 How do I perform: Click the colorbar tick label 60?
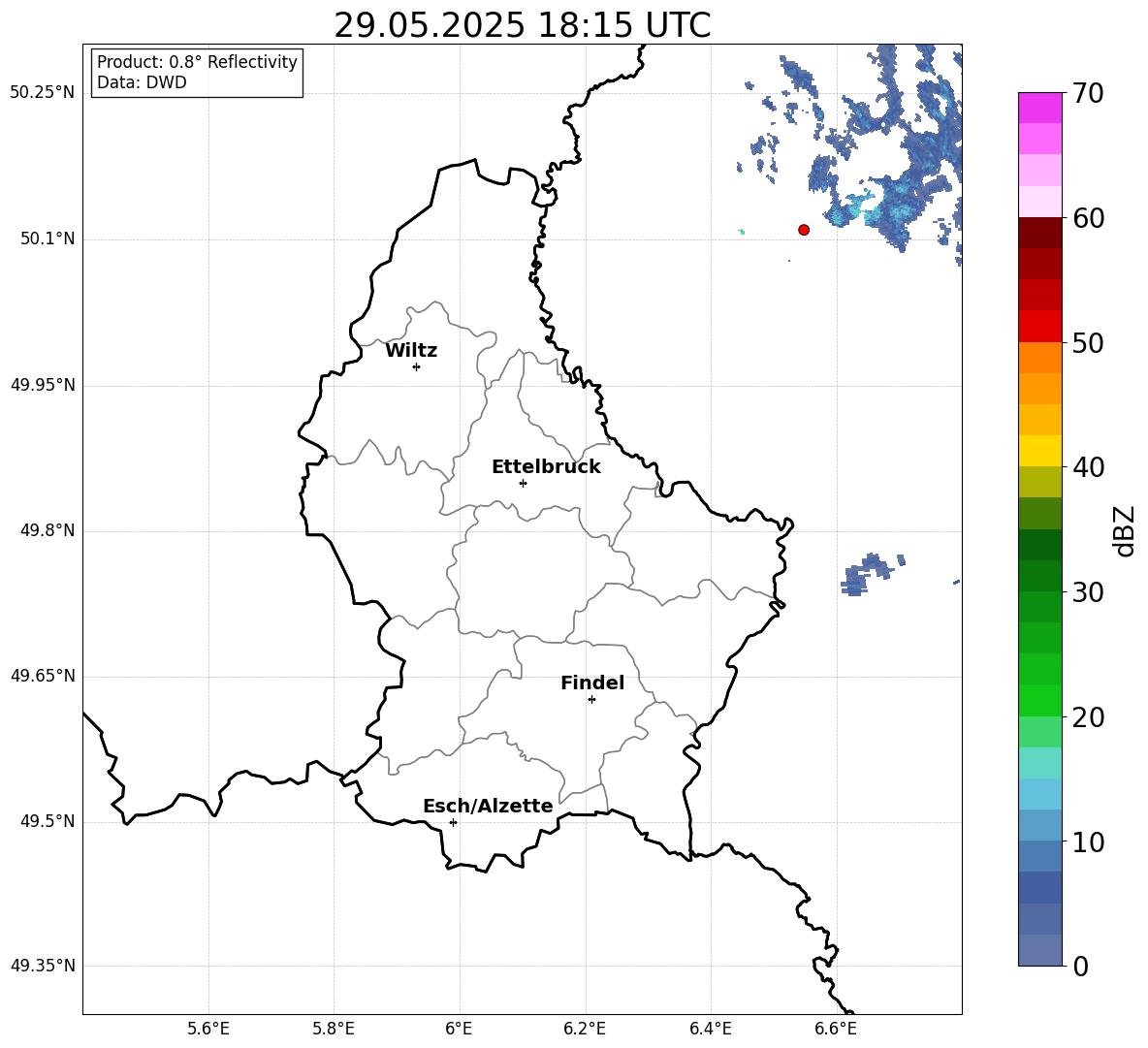tap(1088, 218)
